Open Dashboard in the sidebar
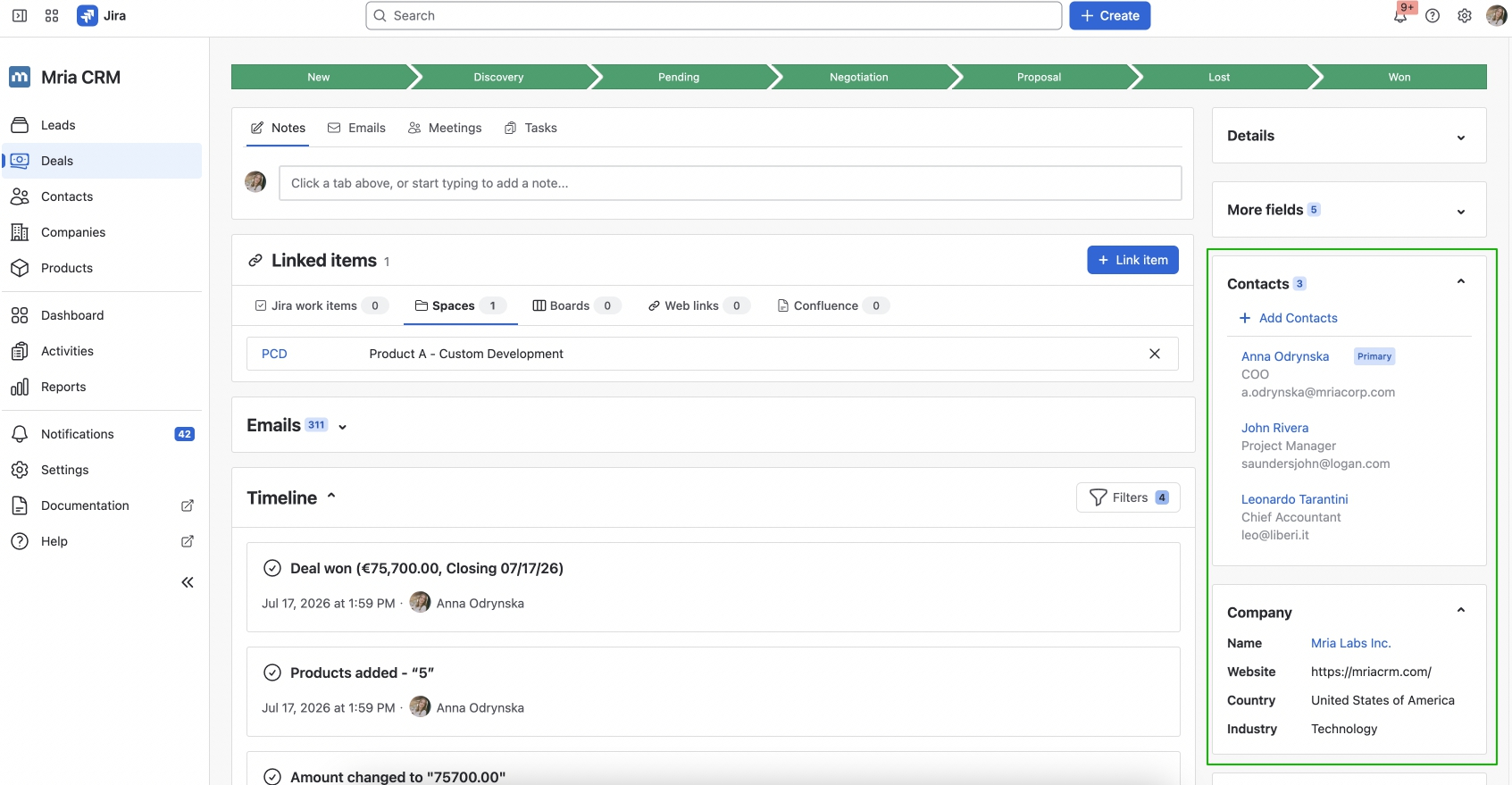 pos(102,315)
